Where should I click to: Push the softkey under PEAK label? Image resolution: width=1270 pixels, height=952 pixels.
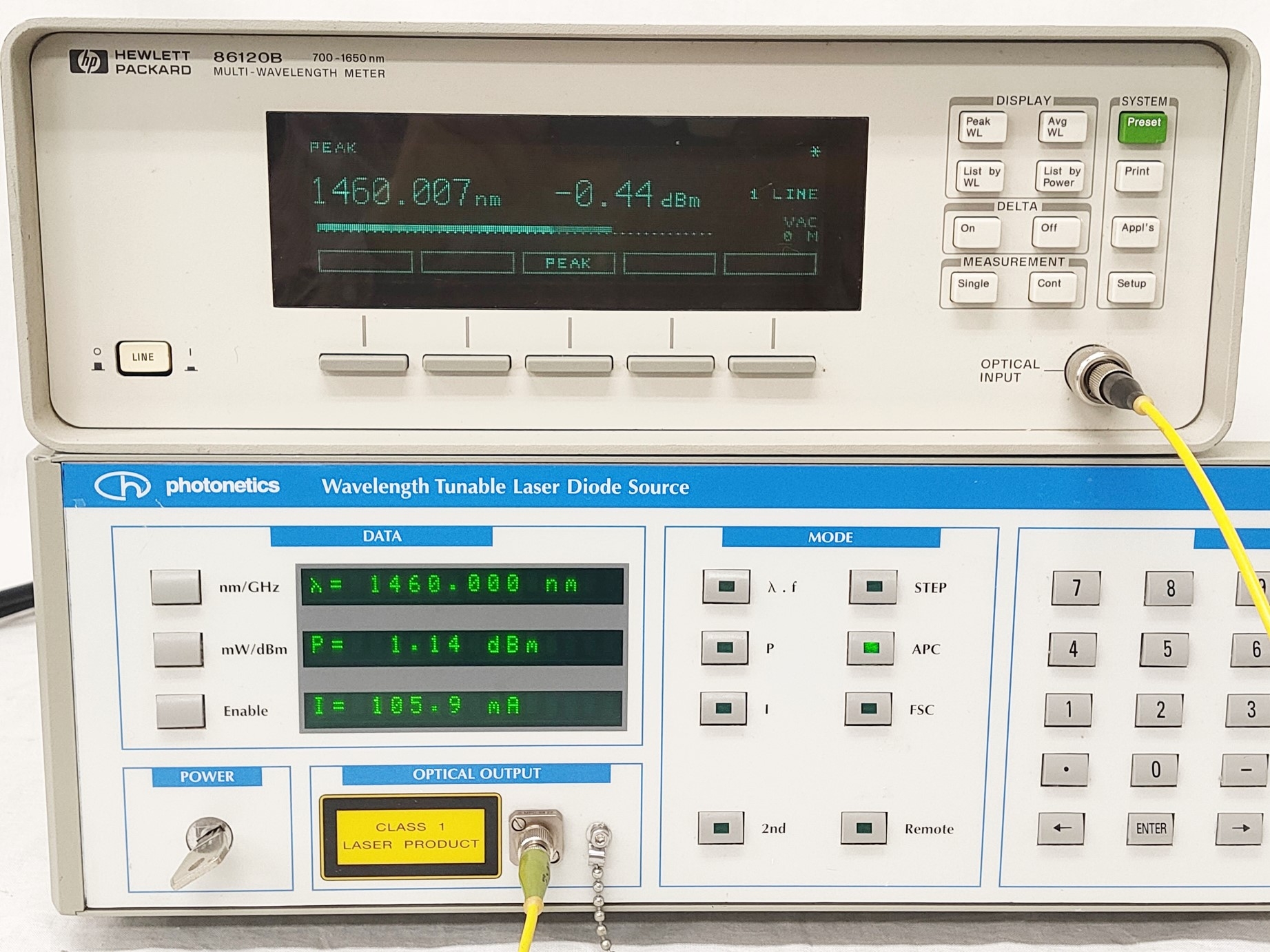(x=569, y=364)
